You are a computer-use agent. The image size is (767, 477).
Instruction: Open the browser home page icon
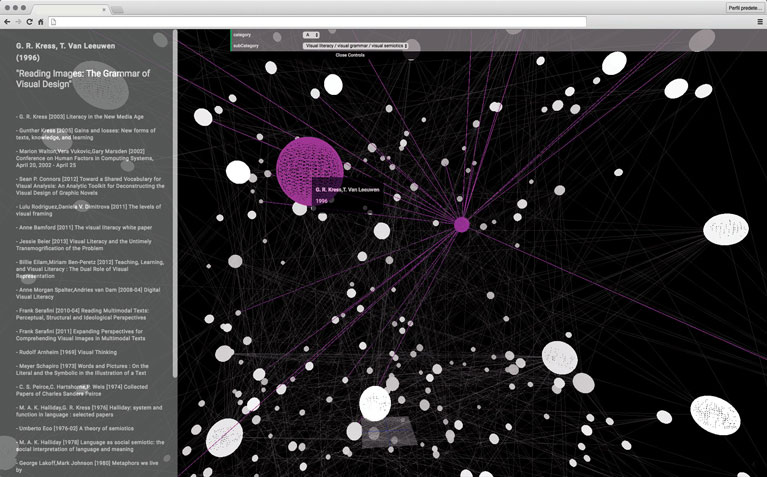pos(41,22)
